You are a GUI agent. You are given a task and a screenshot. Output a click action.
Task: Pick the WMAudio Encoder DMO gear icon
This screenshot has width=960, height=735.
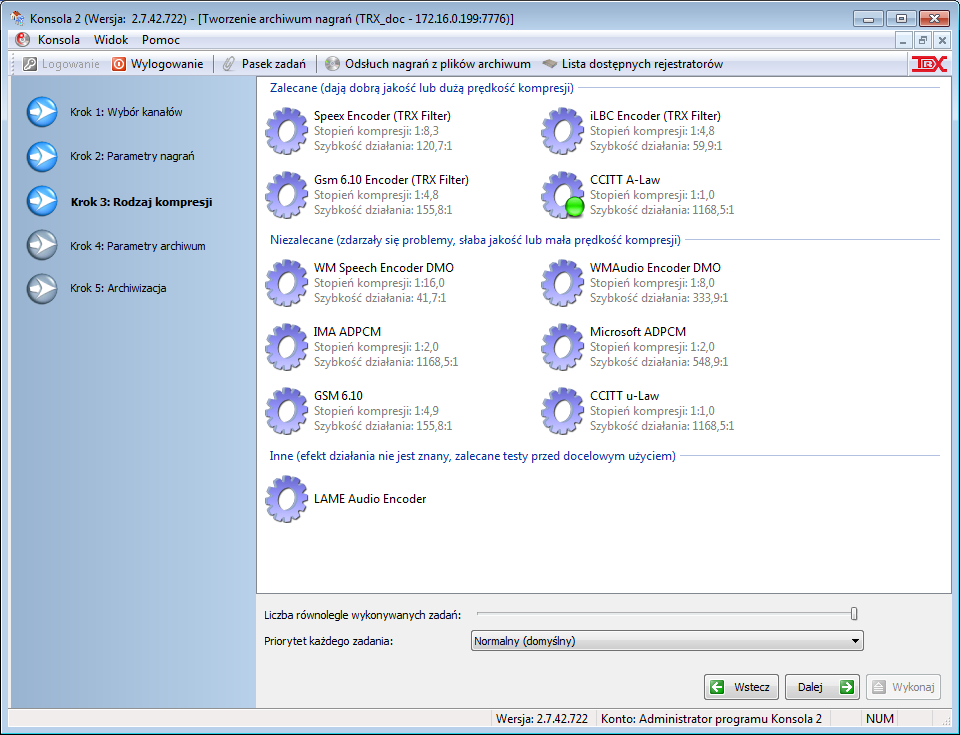coord(563,283)
